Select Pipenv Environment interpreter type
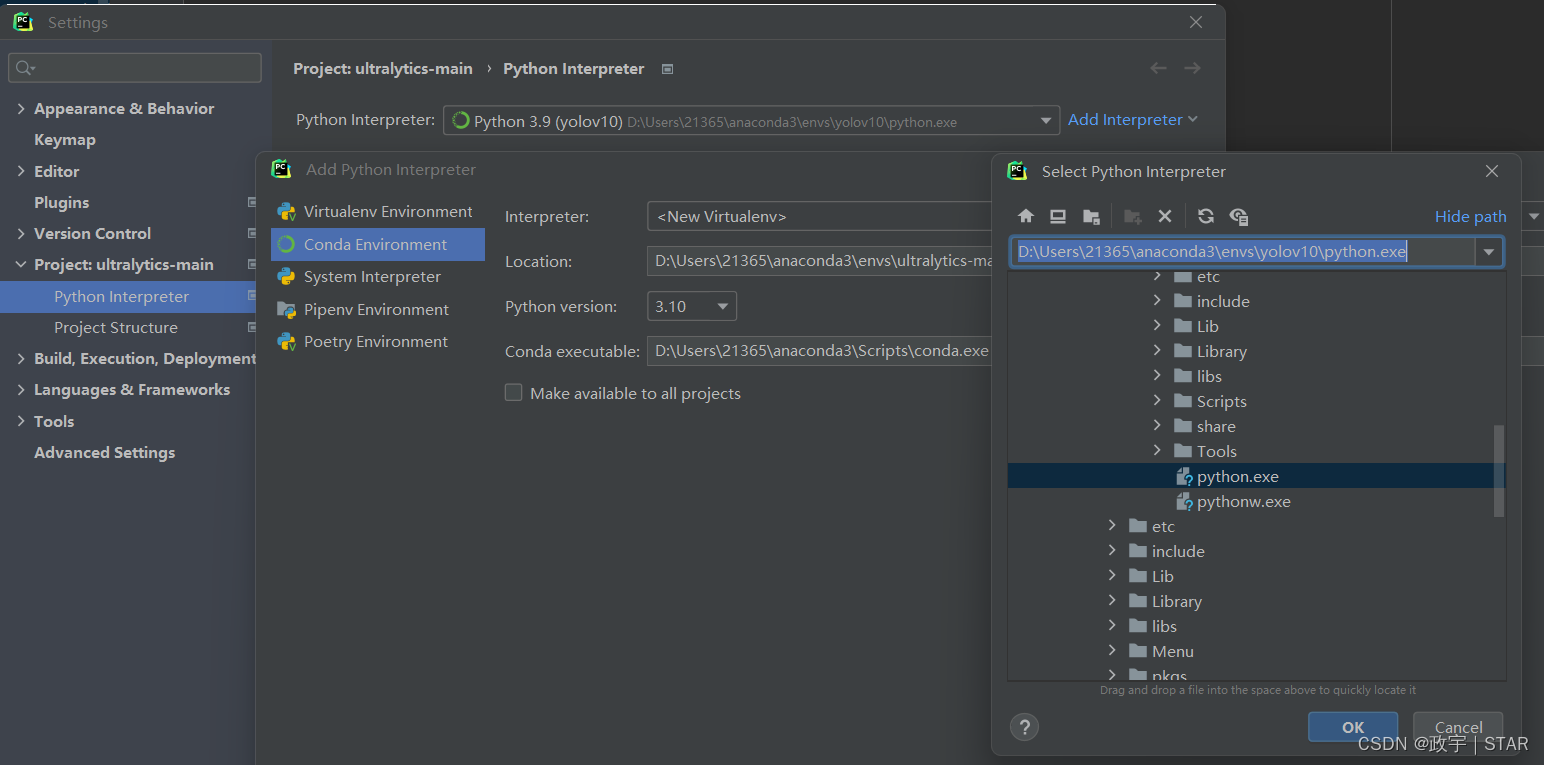 [378, 309]
